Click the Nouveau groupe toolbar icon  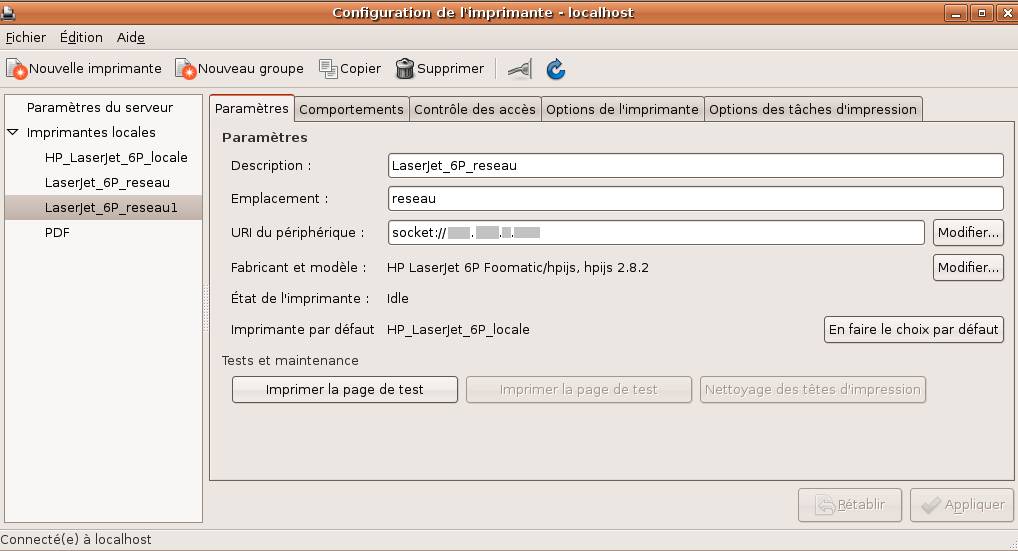pos(185,69)
